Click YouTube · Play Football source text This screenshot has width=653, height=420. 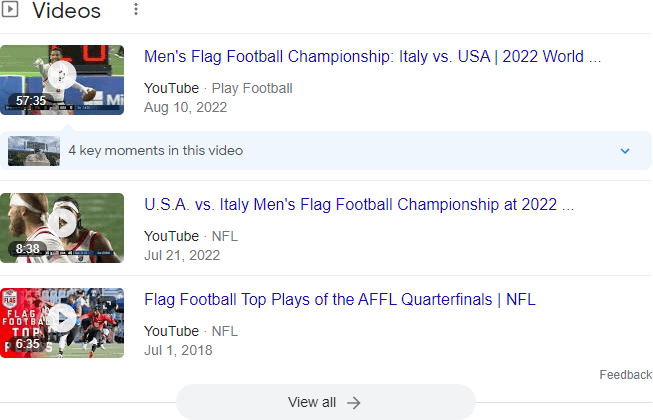tap(218, 88)
